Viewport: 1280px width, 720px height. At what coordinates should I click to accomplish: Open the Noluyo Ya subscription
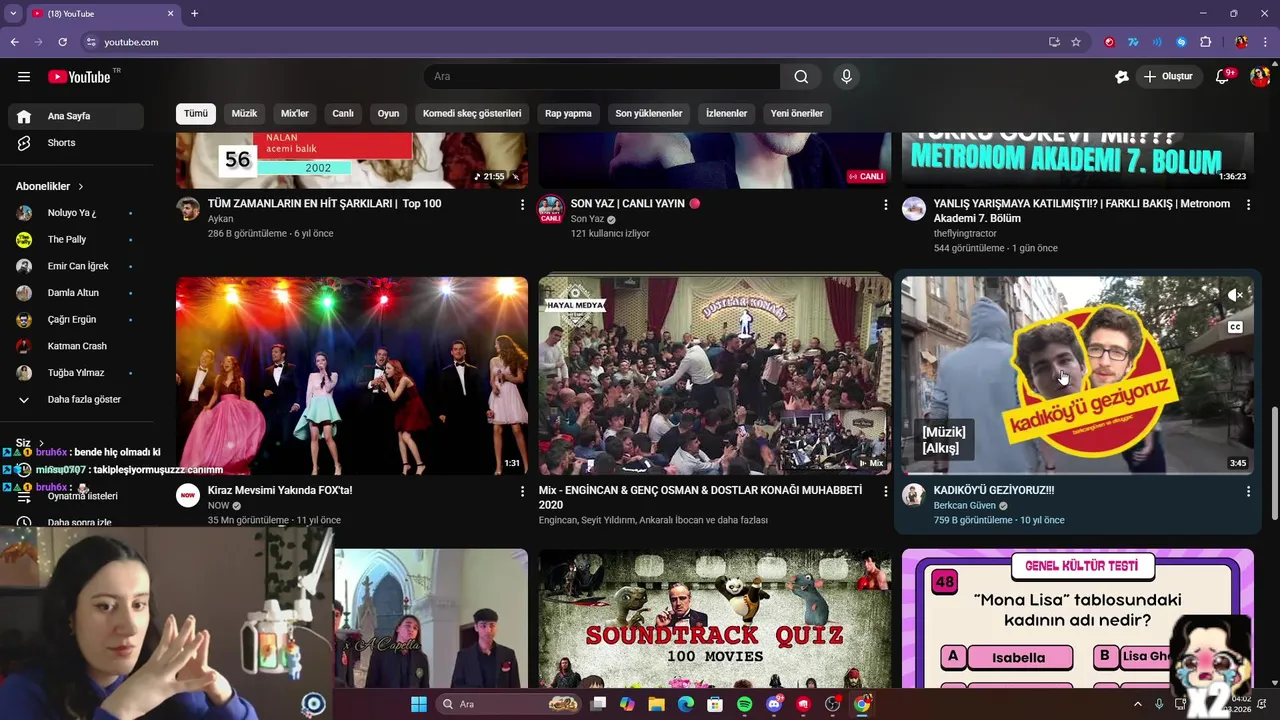(76, 213)
